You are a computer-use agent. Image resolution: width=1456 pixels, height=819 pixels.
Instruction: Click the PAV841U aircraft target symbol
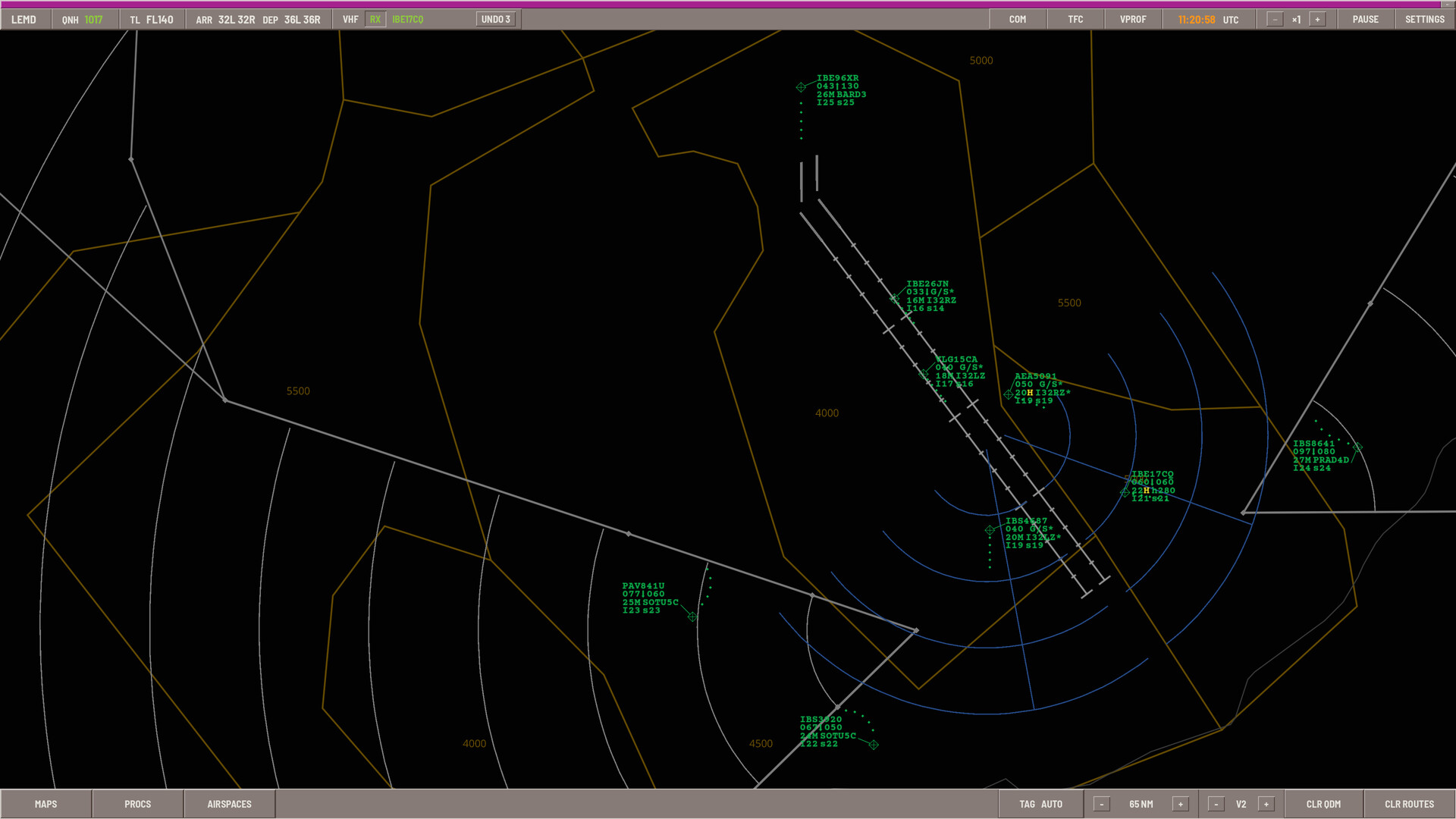pos(692,617)
